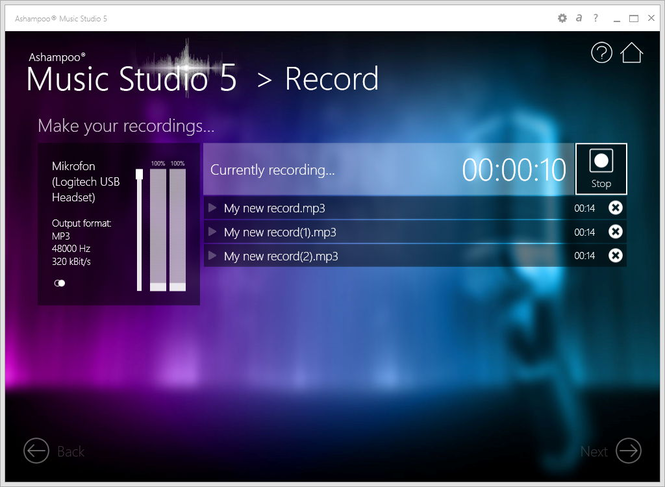Select My new record(2).mp3 file name
665x487 pixels.
[x=281, y=256]
